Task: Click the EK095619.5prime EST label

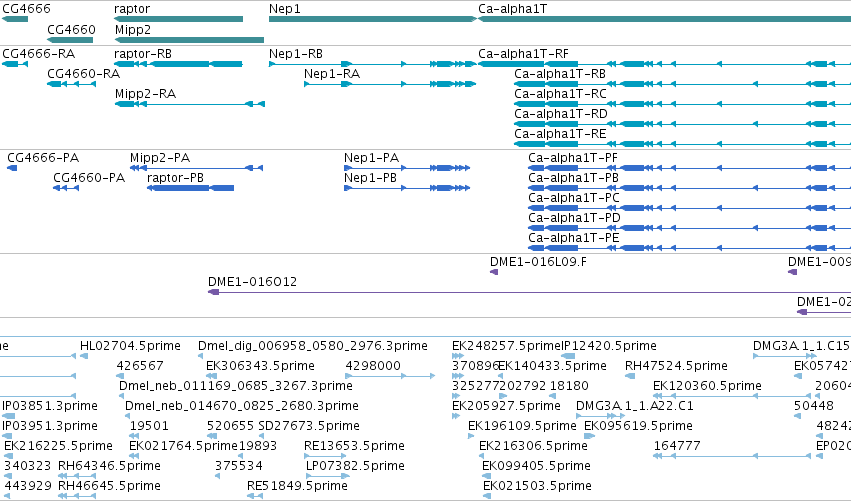Action: [638, 427]
